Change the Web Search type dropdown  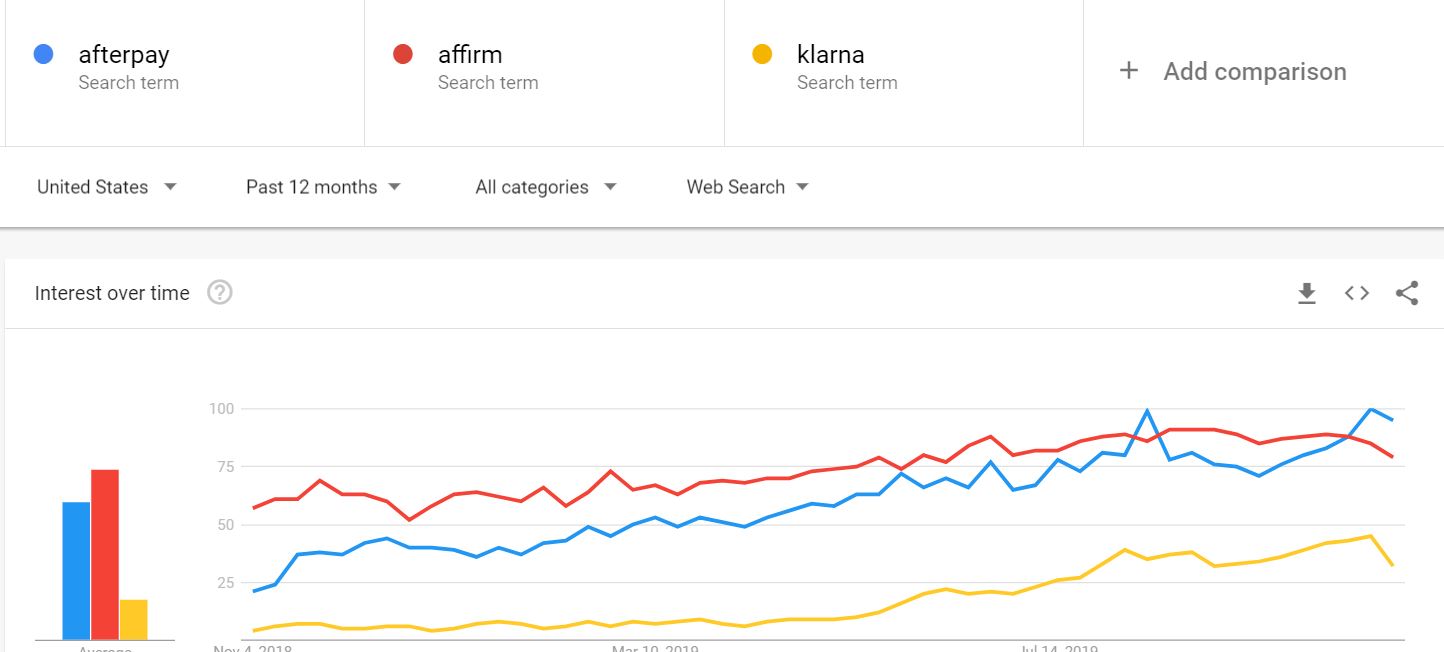[x=747, y=187]
